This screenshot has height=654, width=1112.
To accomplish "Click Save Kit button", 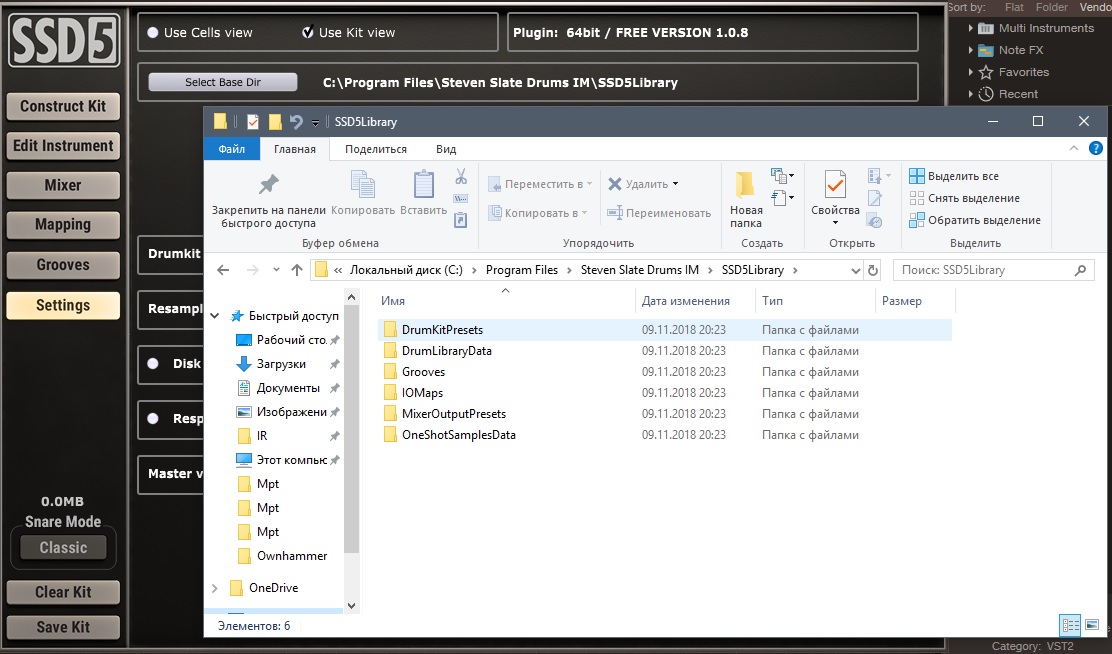I will point(63,628).
